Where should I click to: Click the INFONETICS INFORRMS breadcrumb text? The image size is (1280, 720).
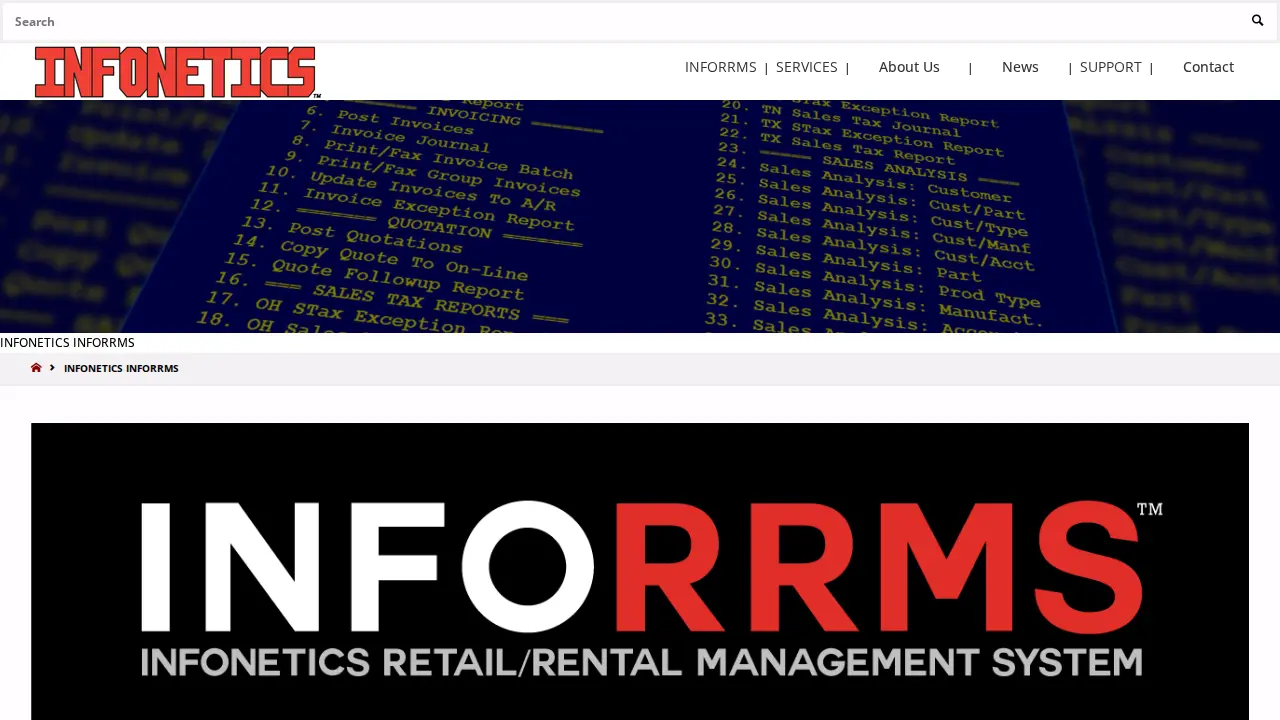coord(121,368)
